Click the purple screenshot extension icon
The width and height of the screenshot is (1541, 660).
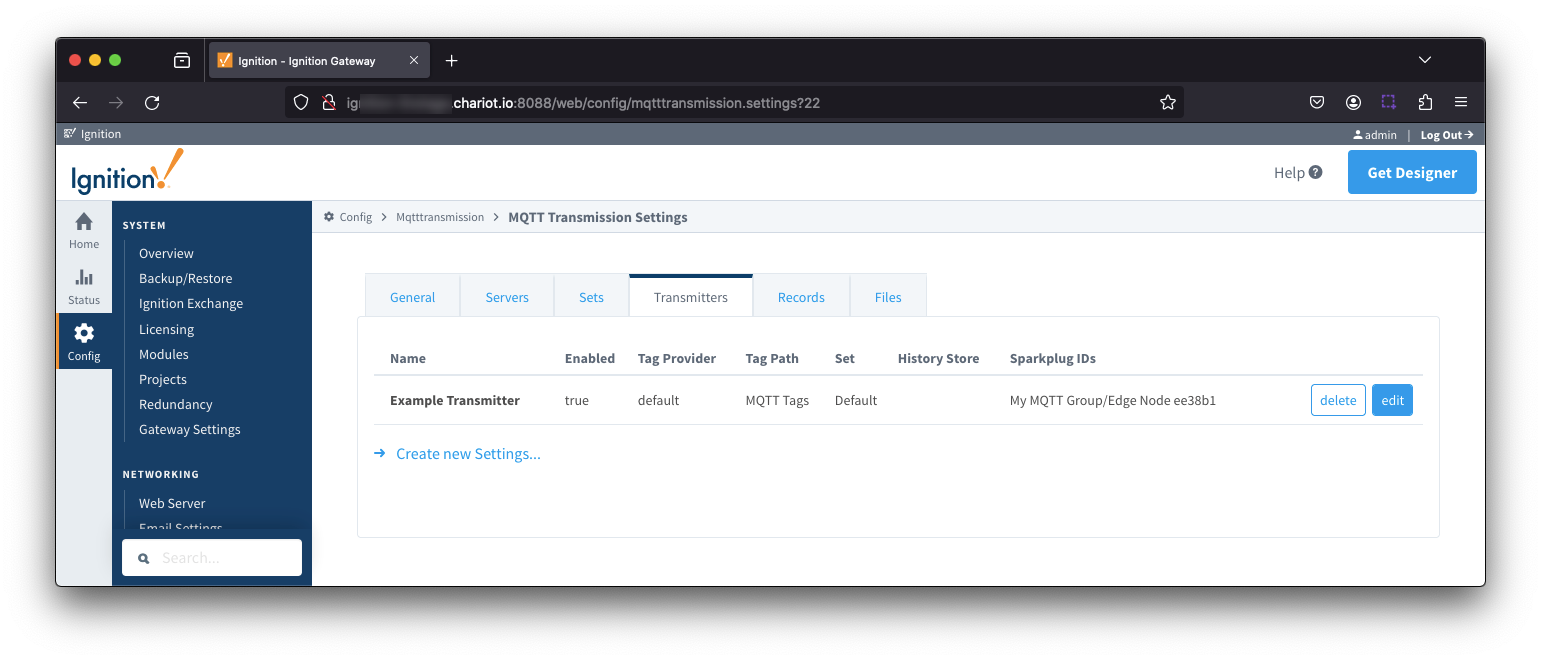[x=1389, y=102]
